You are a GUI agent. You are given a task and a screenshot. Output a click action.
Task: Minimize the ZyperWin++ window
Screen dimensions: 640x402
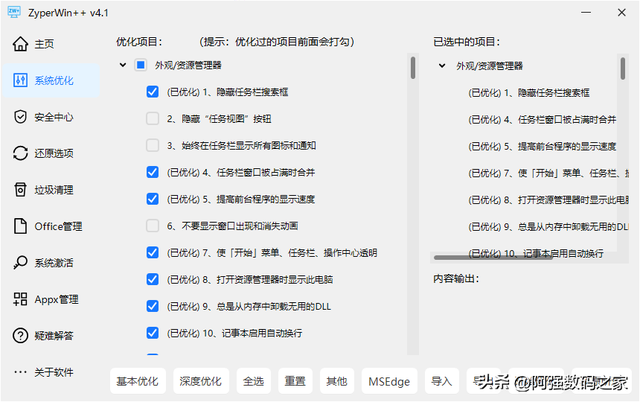pos(586,13)
